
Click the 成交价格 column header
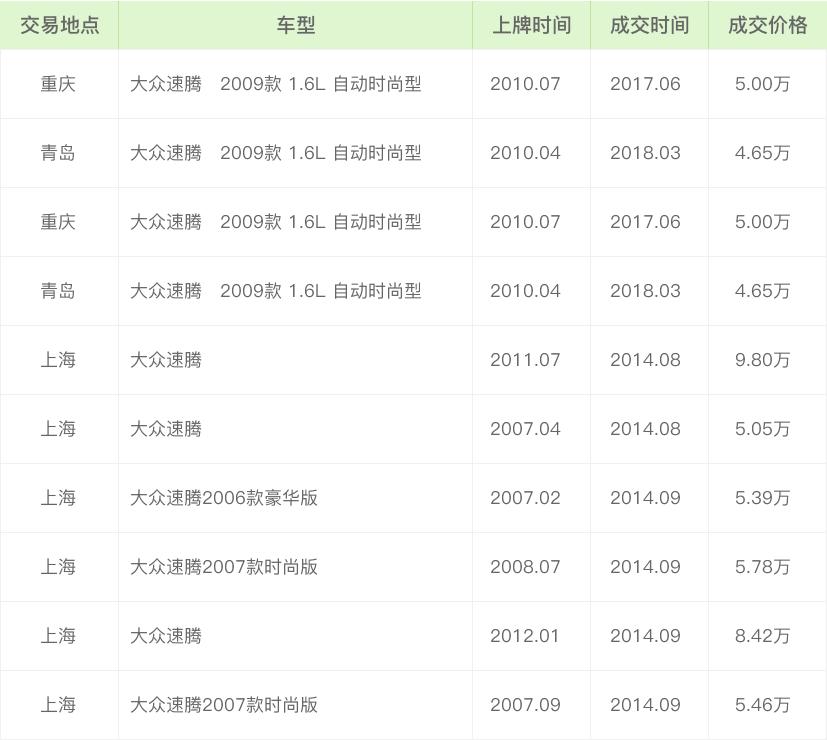[767, 25]
